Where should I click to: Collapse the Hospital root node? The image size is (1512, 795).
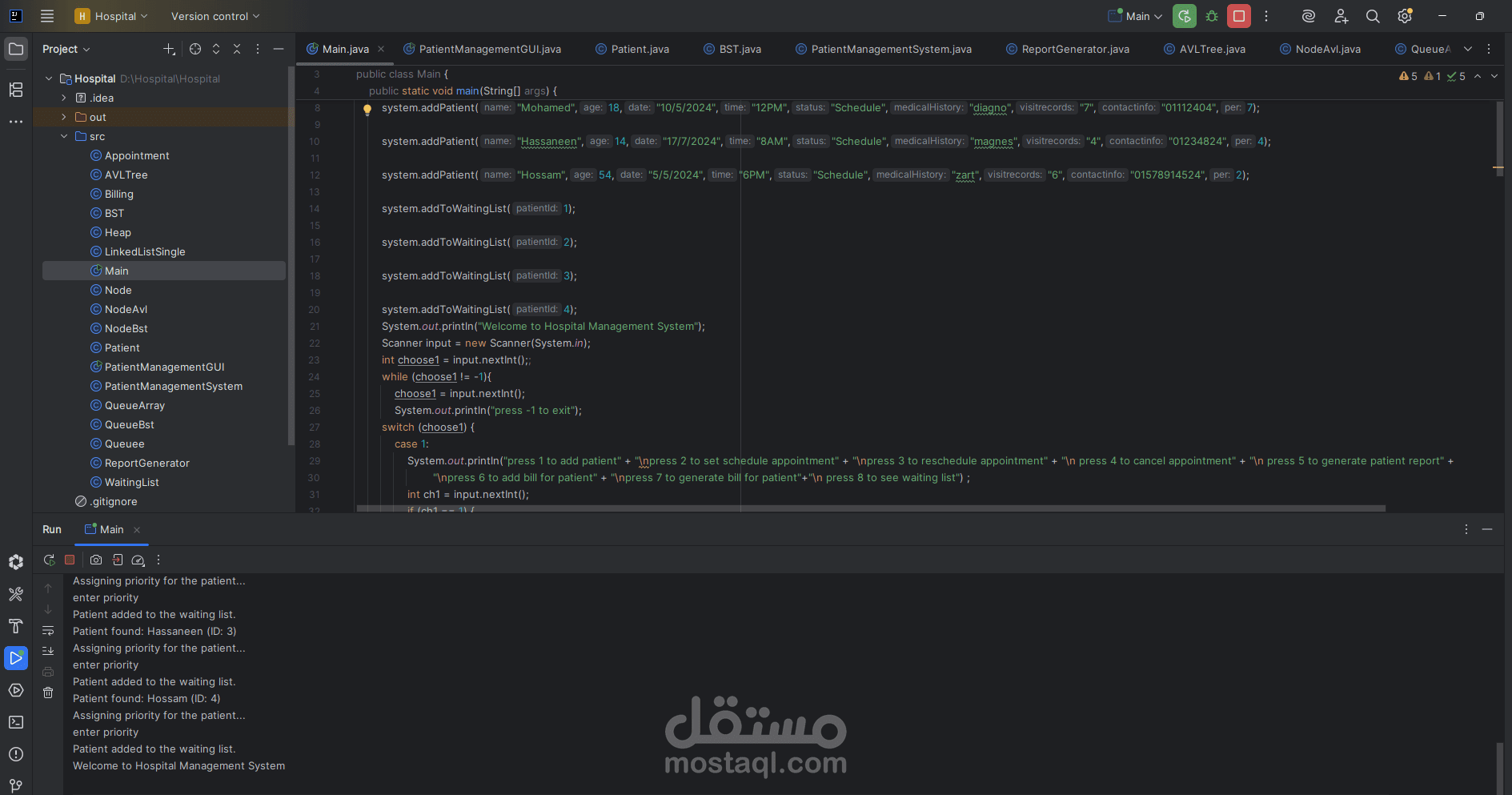(x=49, y=78)
